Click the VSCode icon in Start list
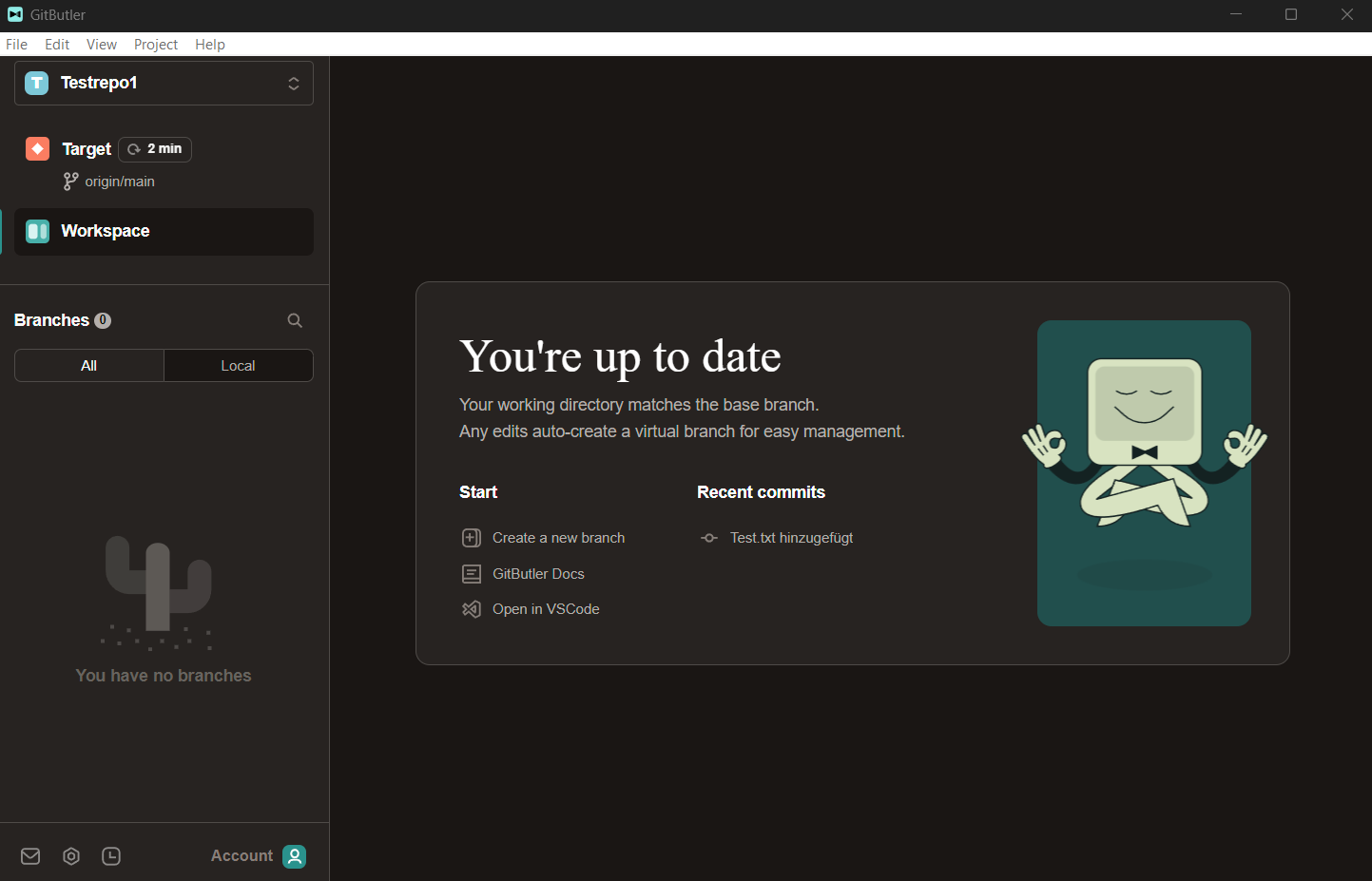1372x881 pixels. pos(472,609)
